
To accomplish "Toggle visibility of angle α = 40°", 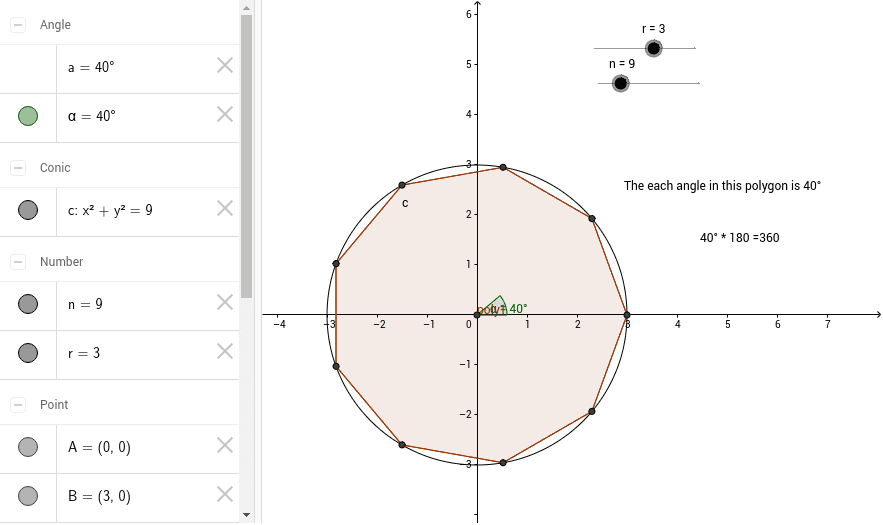I will (28, 116).
